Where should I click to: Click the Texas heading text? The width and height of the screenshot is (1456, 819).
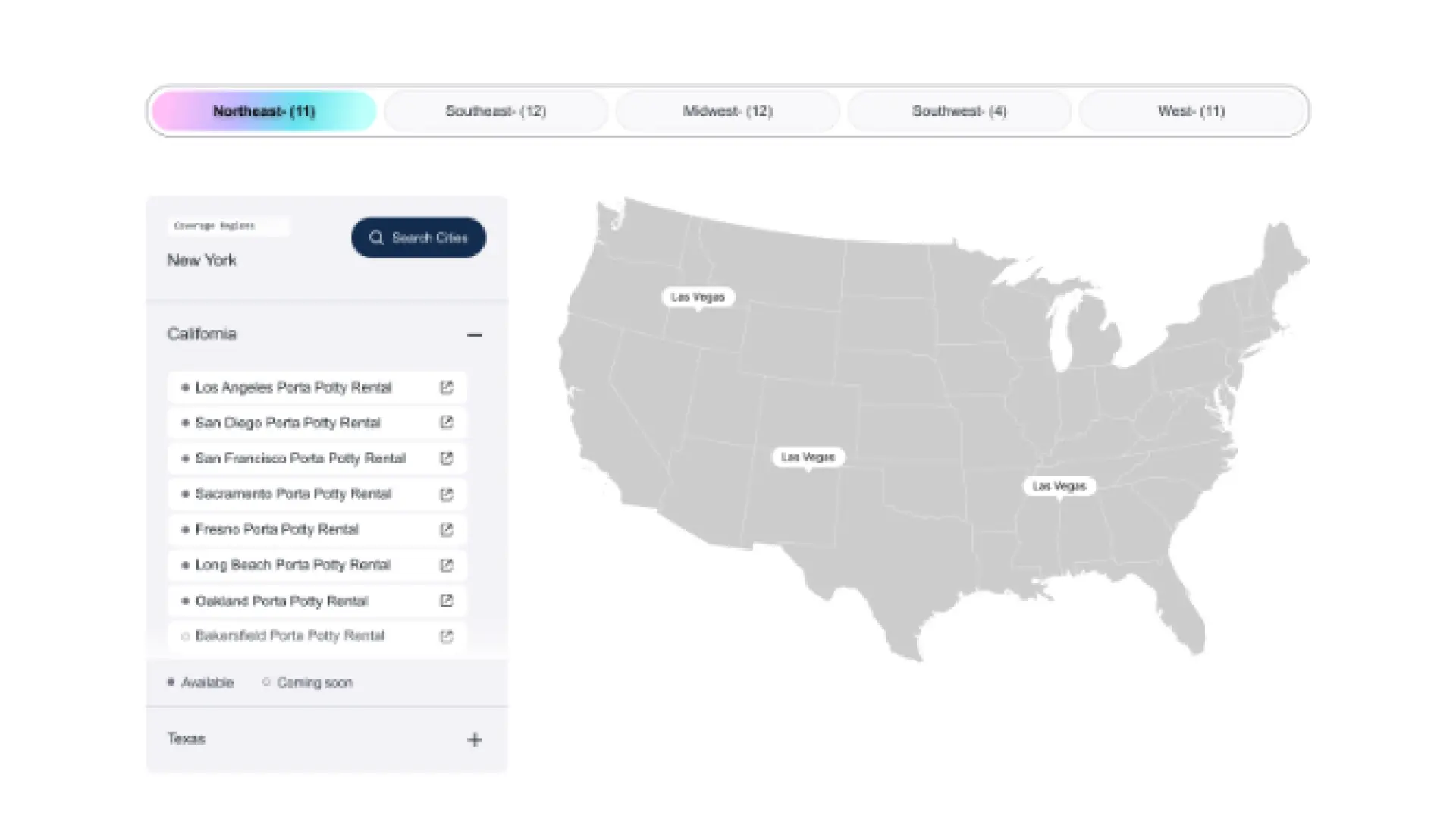(x=186, y=739)
